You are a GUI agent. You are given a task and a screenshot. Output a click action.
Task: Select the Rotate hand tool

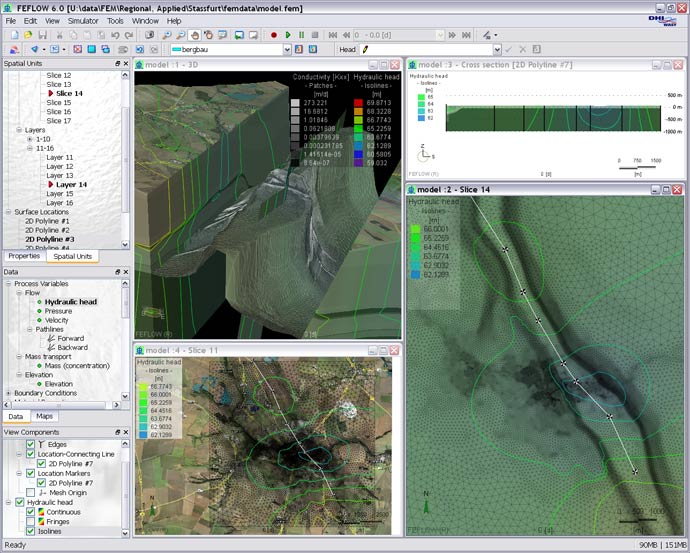[x=208, y=35]
